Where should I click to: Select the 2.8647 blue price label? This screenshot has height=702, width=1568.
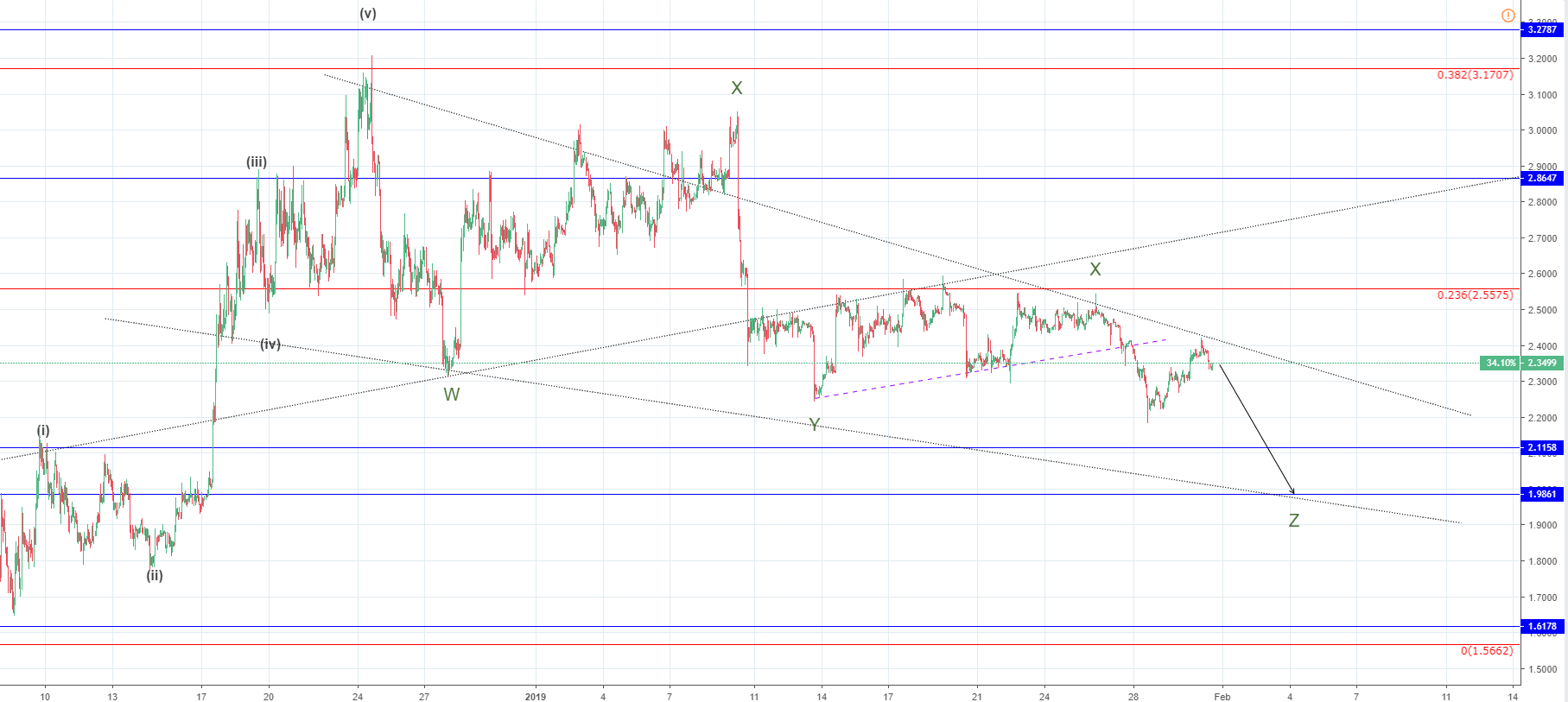point(1542,178)
